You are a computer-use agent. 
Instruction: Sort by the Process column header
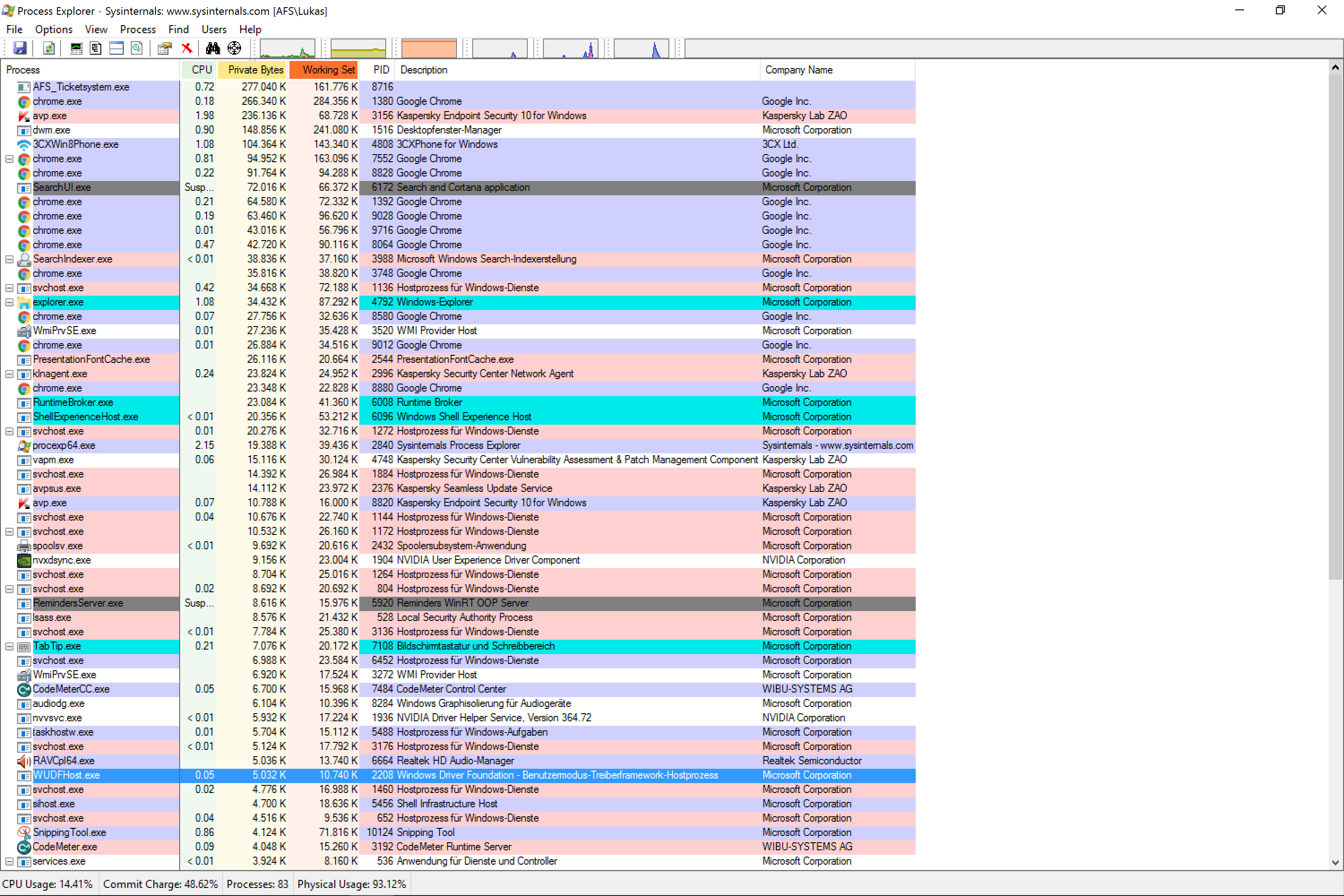(90, 70)
